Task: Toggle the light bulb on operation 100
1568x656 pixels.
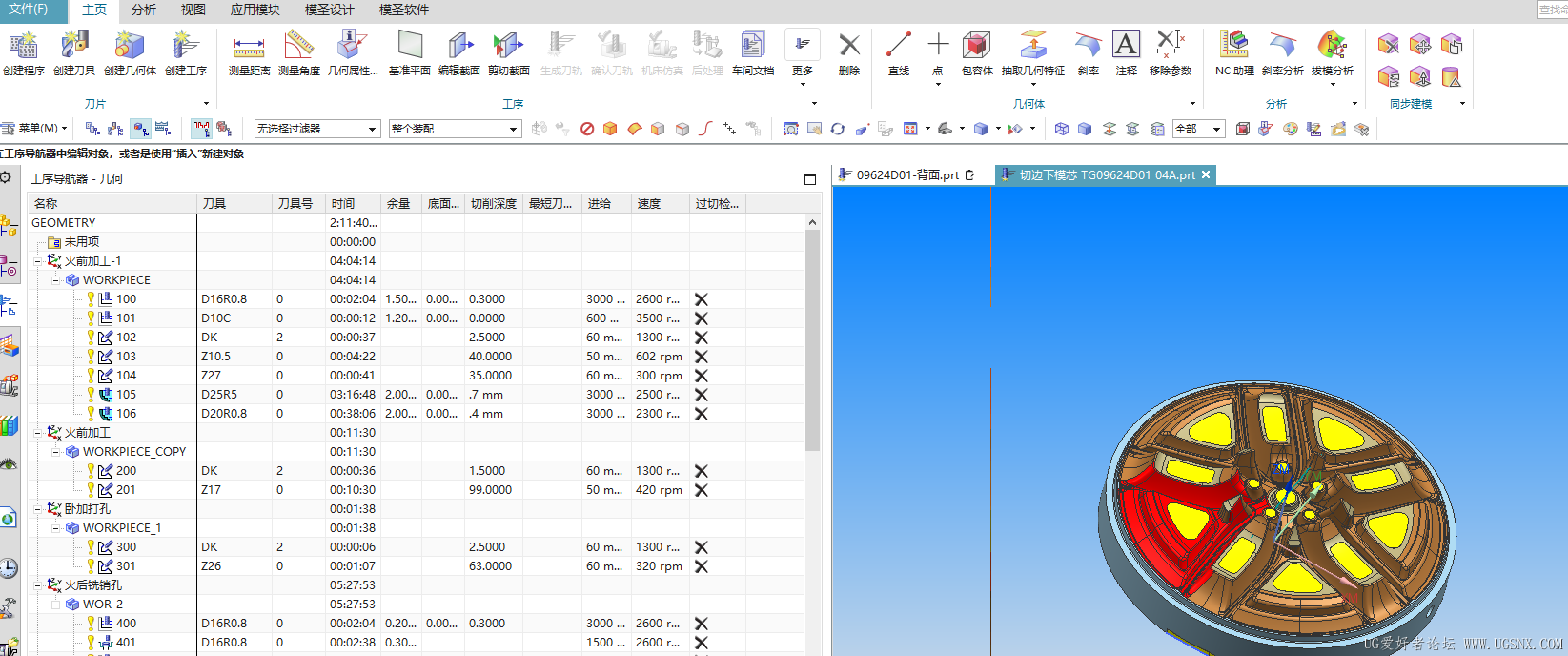Action: click(x=91, y=298)
